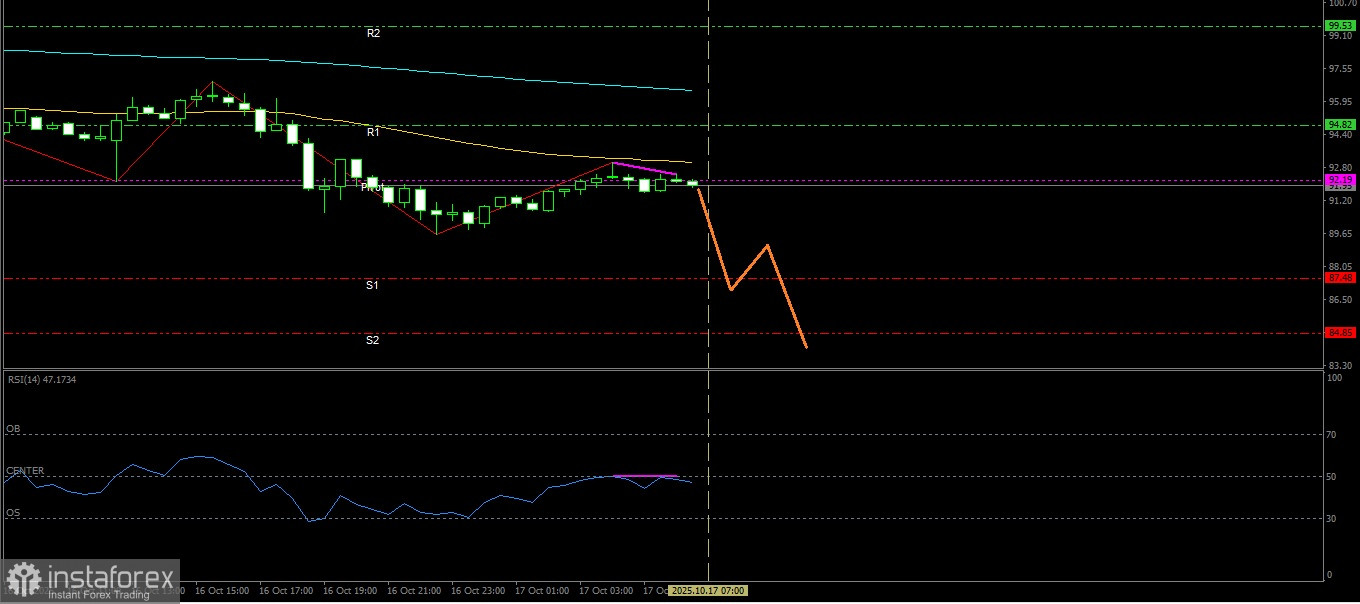Select the S1 support level label
The width and height of the screenshot is (1360, 604).
tap(372, 285)
